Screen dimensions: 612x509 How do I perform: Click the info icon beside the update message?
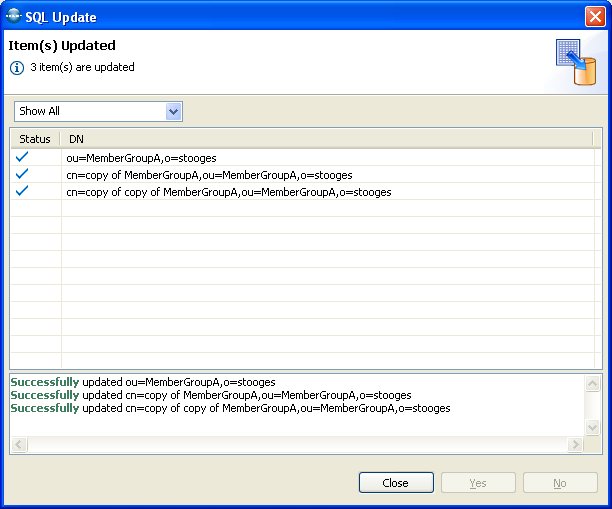click(16, 68)
